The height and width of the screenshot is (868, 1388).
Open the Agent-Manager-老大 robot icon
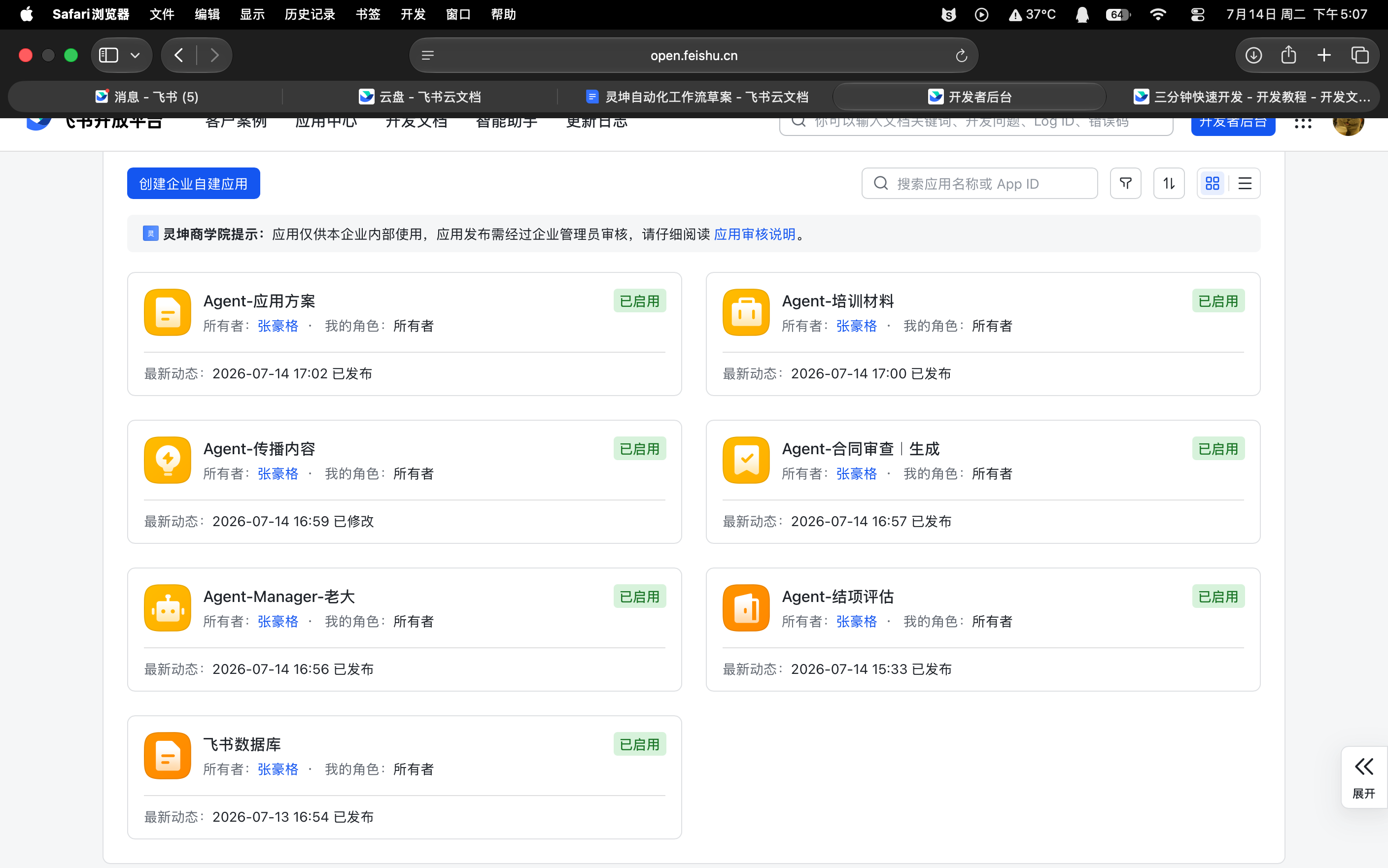pos(167,608)
